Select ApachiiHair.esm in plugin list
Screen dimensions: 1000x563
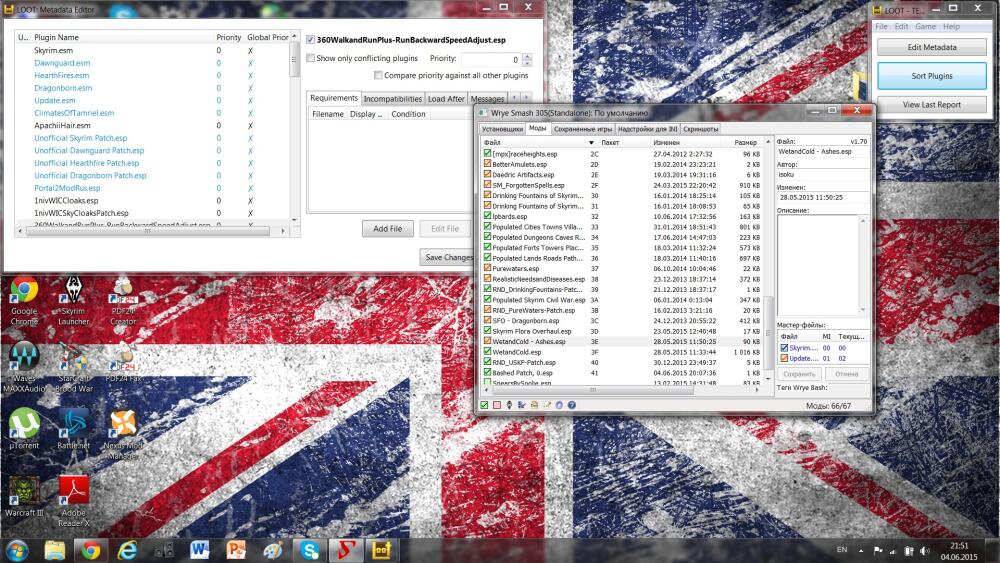[62, 125]
